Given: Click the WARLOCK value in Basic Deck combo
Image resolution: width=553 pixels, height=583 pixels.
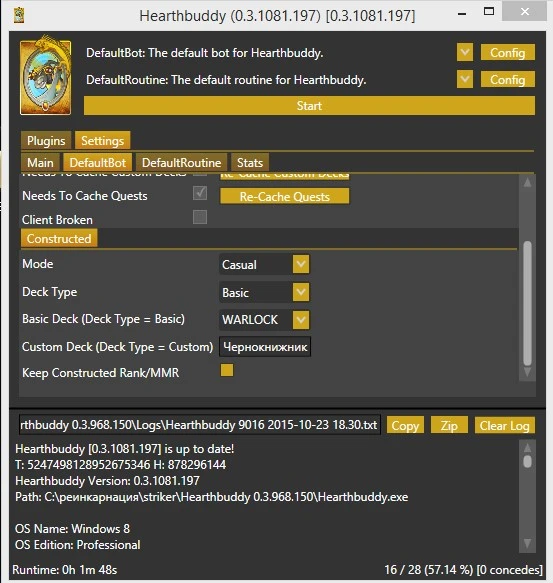Looking at the screenshot, I should (x=250, y=320).
